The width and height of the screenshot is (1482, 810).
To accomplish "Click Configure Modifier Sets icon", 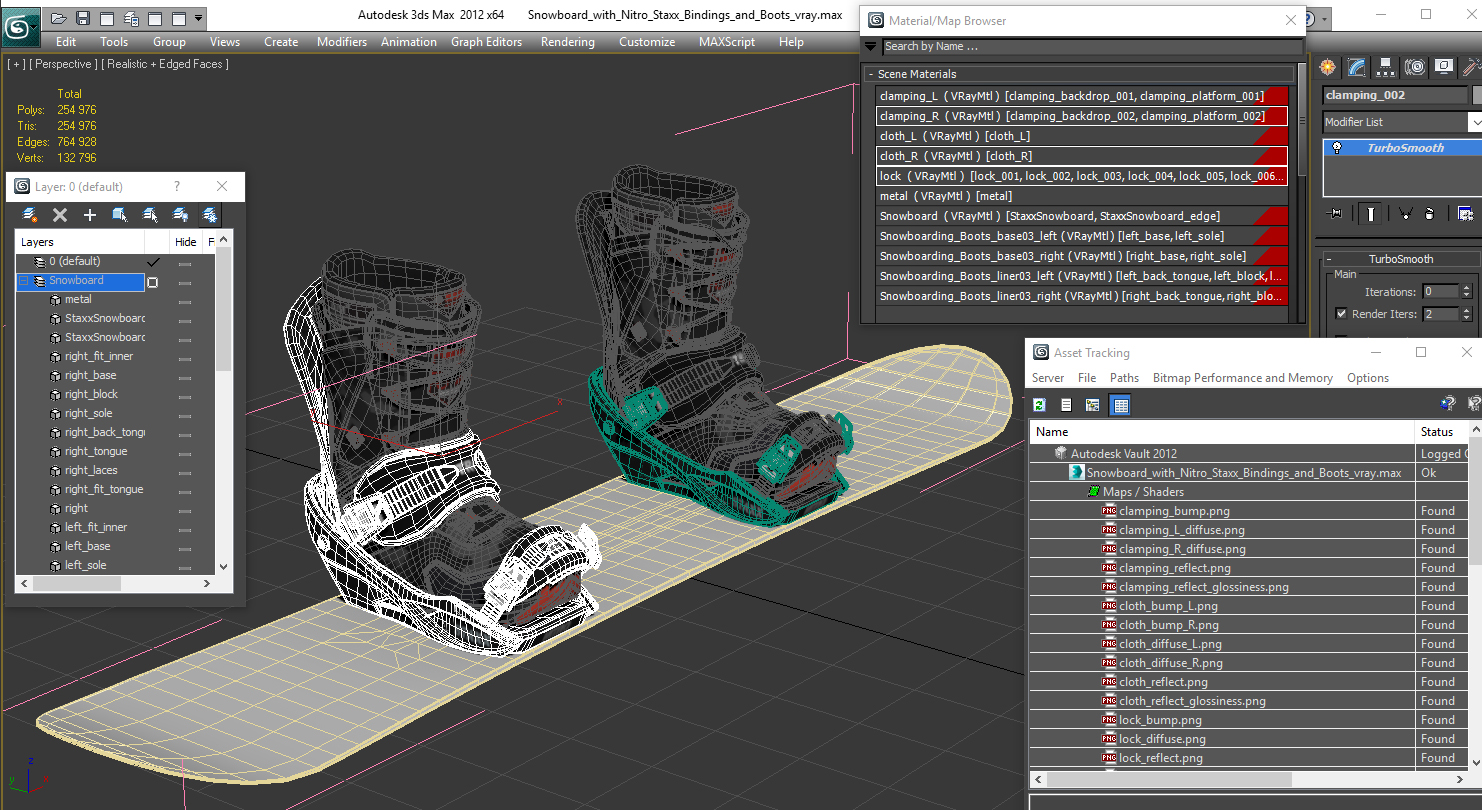I will [x=1465, y=214].
